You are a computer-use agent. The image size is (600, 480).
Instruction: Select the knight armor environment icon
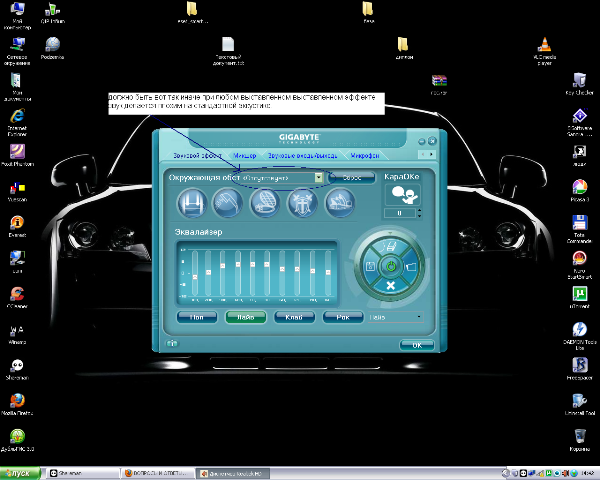tap(302, 203)
